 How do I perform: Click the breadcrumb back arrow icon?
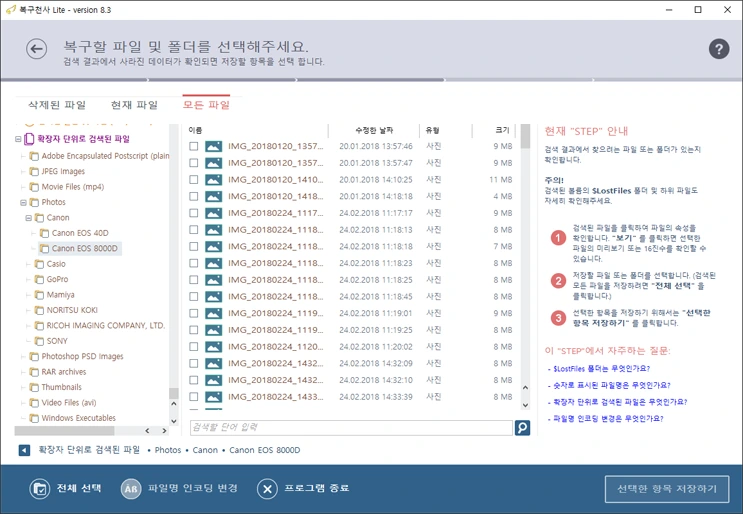pyautogui.click(x=24, y=450)
